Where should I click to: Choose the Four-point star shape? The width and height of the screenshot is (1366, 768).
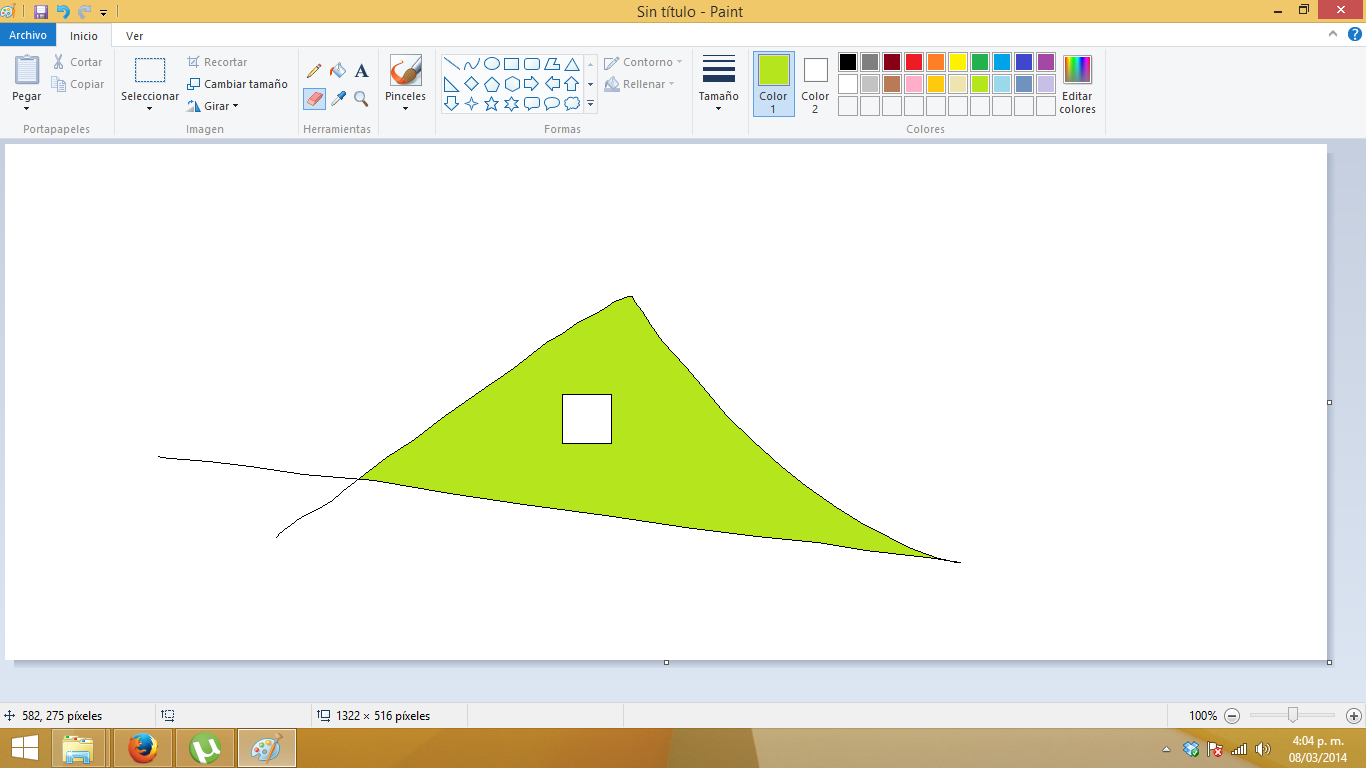tap(472, 103)
